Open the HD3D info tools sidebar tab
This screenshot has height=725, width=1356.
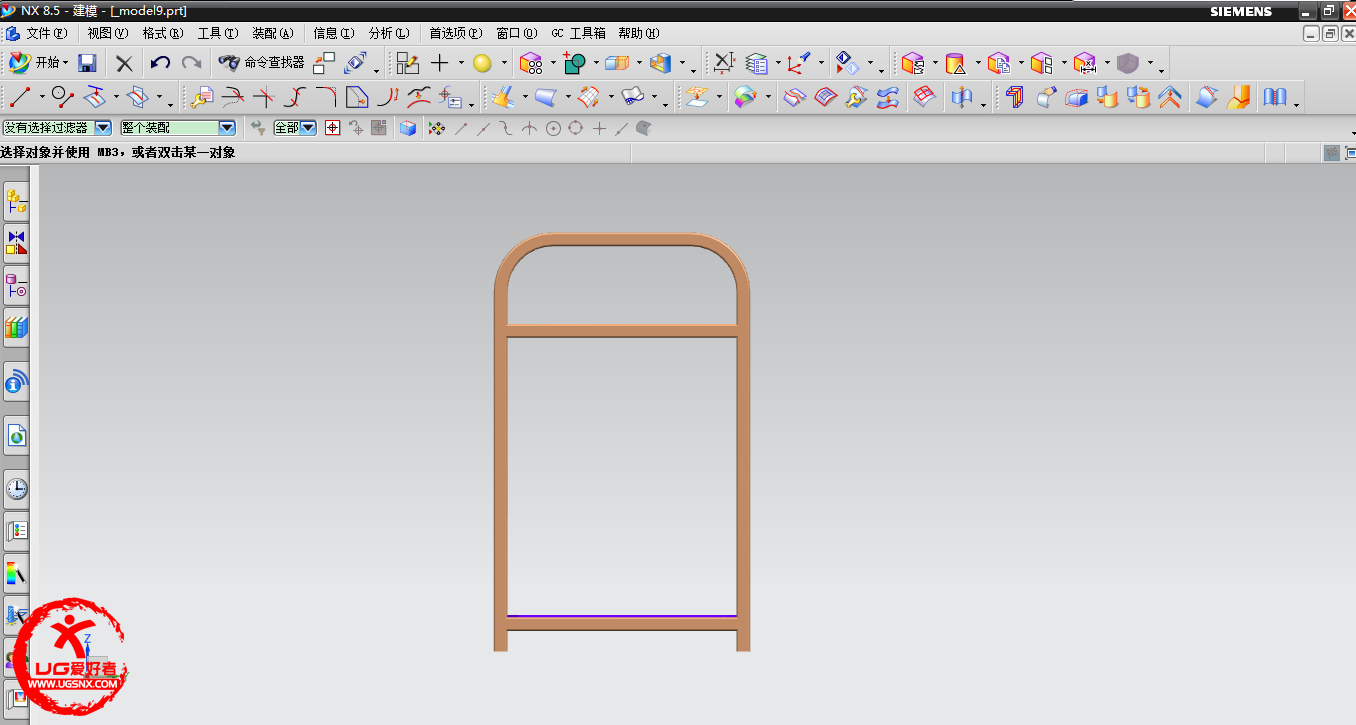tap(16, 381)
